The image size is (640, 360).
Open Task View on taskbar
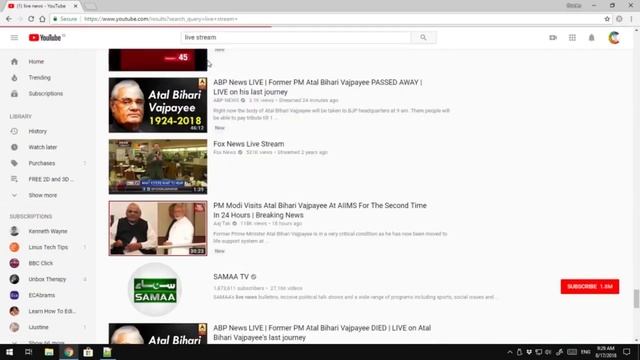(29, 352)
